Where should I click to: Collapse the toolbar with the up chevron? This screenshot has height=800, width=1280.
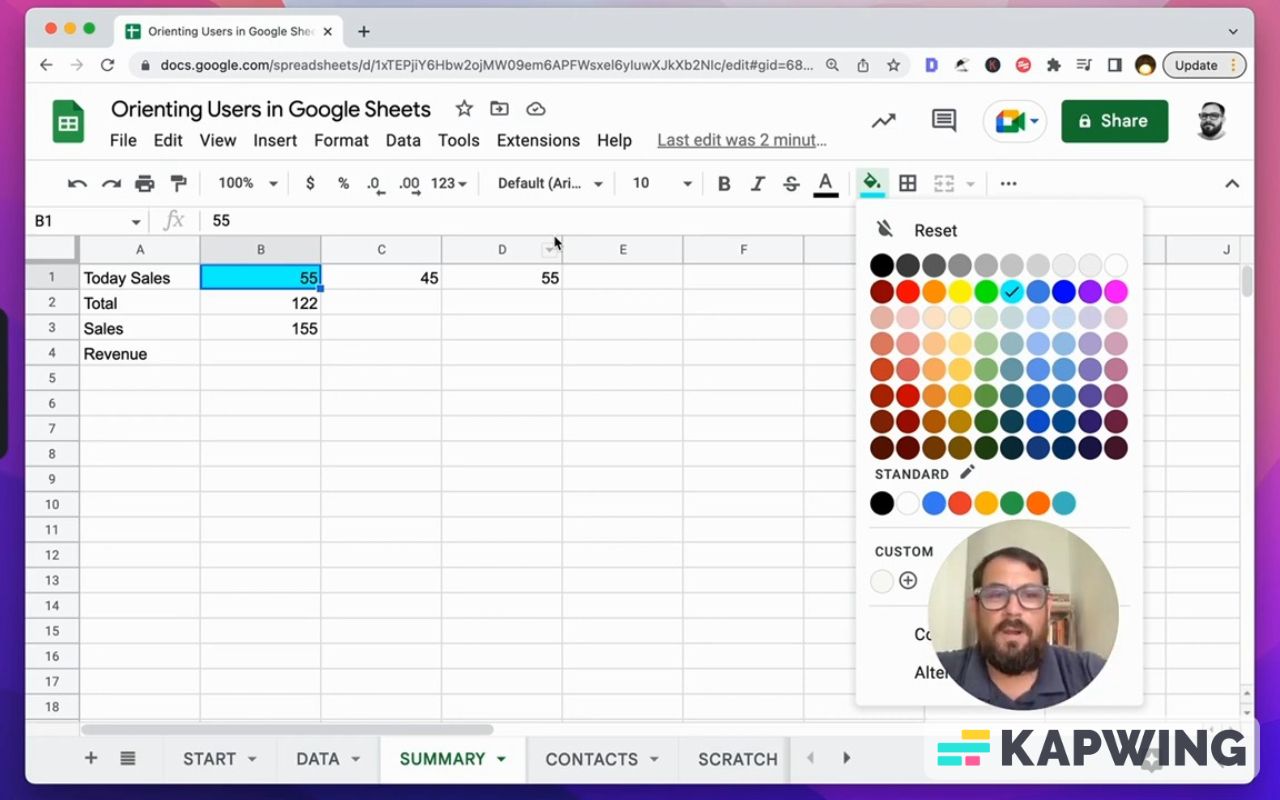1232,184
